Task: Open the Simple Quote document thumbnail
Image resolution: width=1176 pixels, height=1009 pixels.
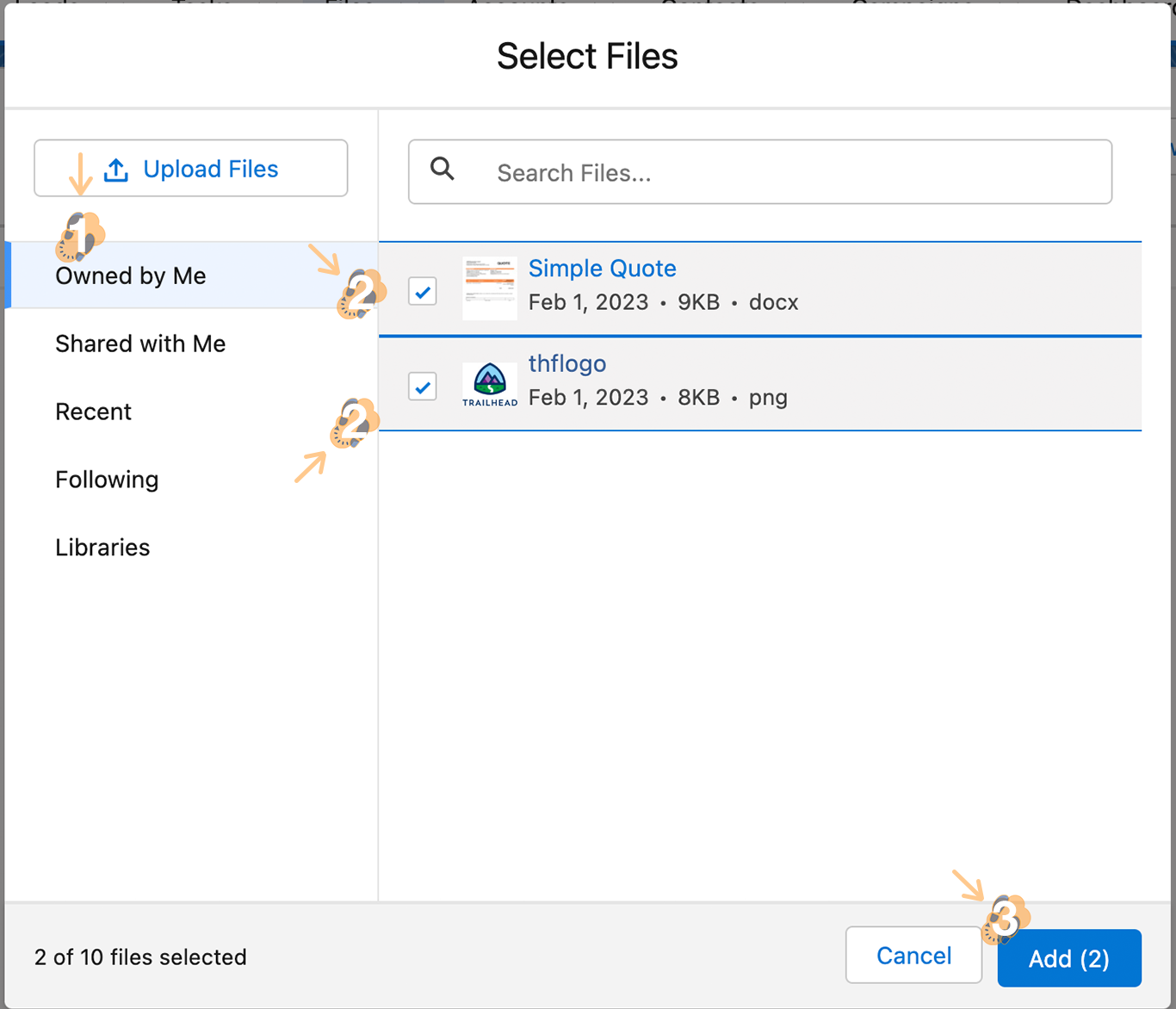Action: (x=489, y=288)
